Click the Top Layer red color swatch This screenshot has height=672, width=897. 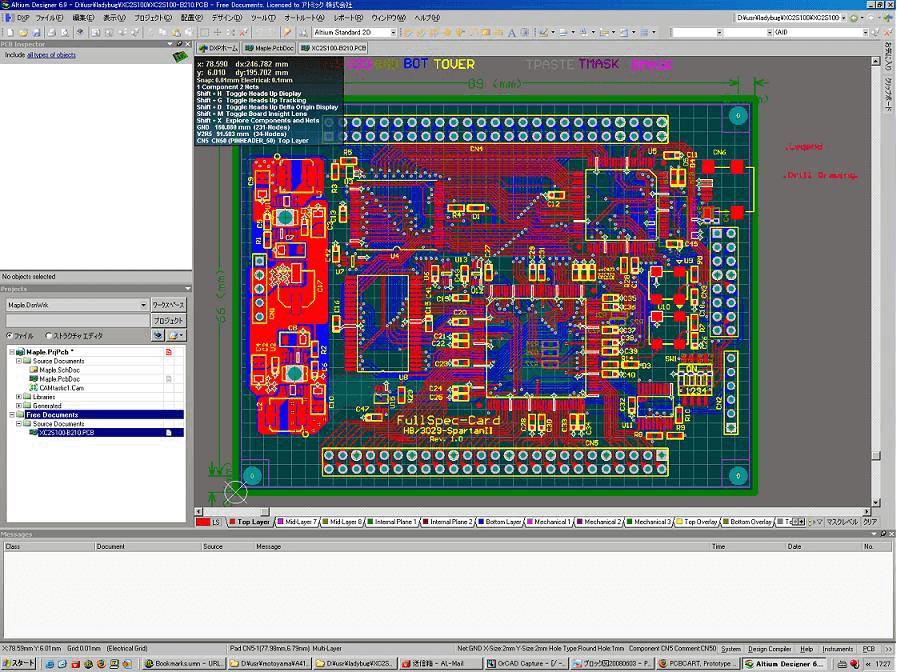(231, 521)
